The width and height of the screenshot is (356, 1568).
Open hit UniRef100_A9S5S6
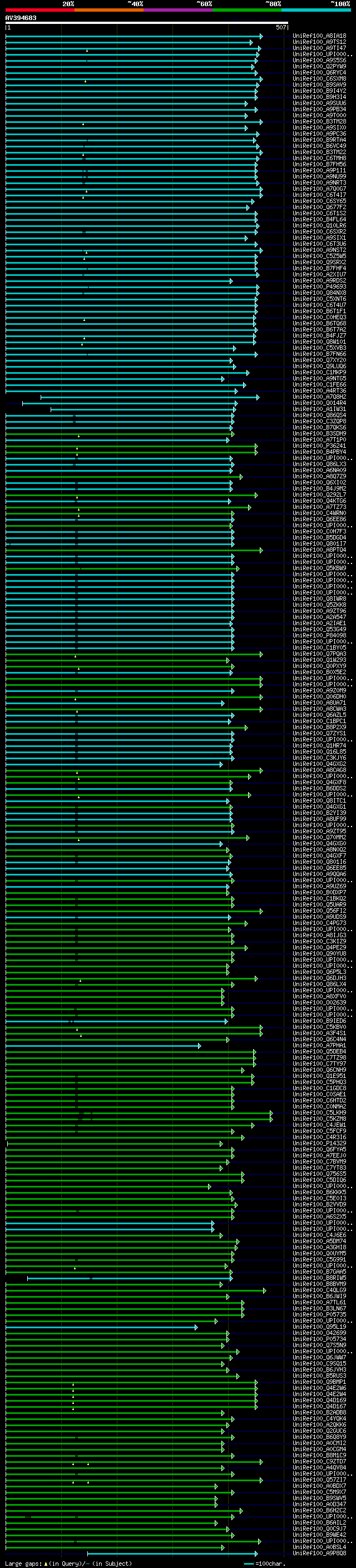pos(319,60)
